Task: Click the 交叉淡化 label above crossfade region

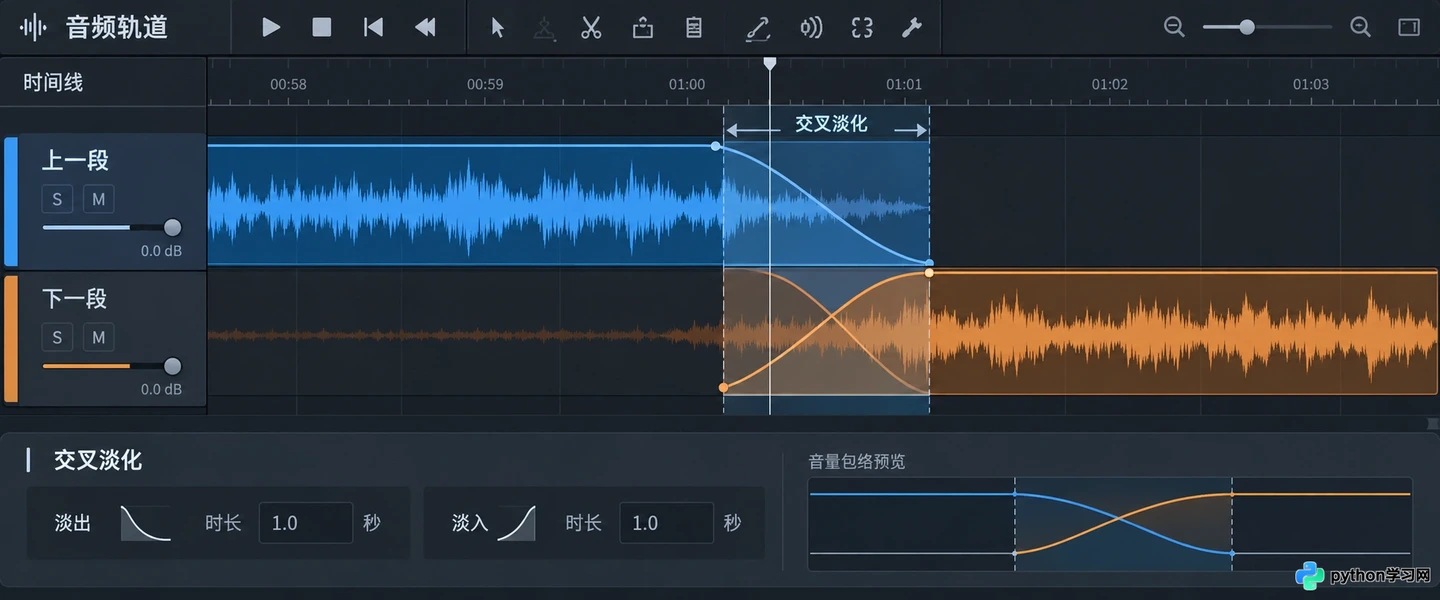Action: point(831,124)
